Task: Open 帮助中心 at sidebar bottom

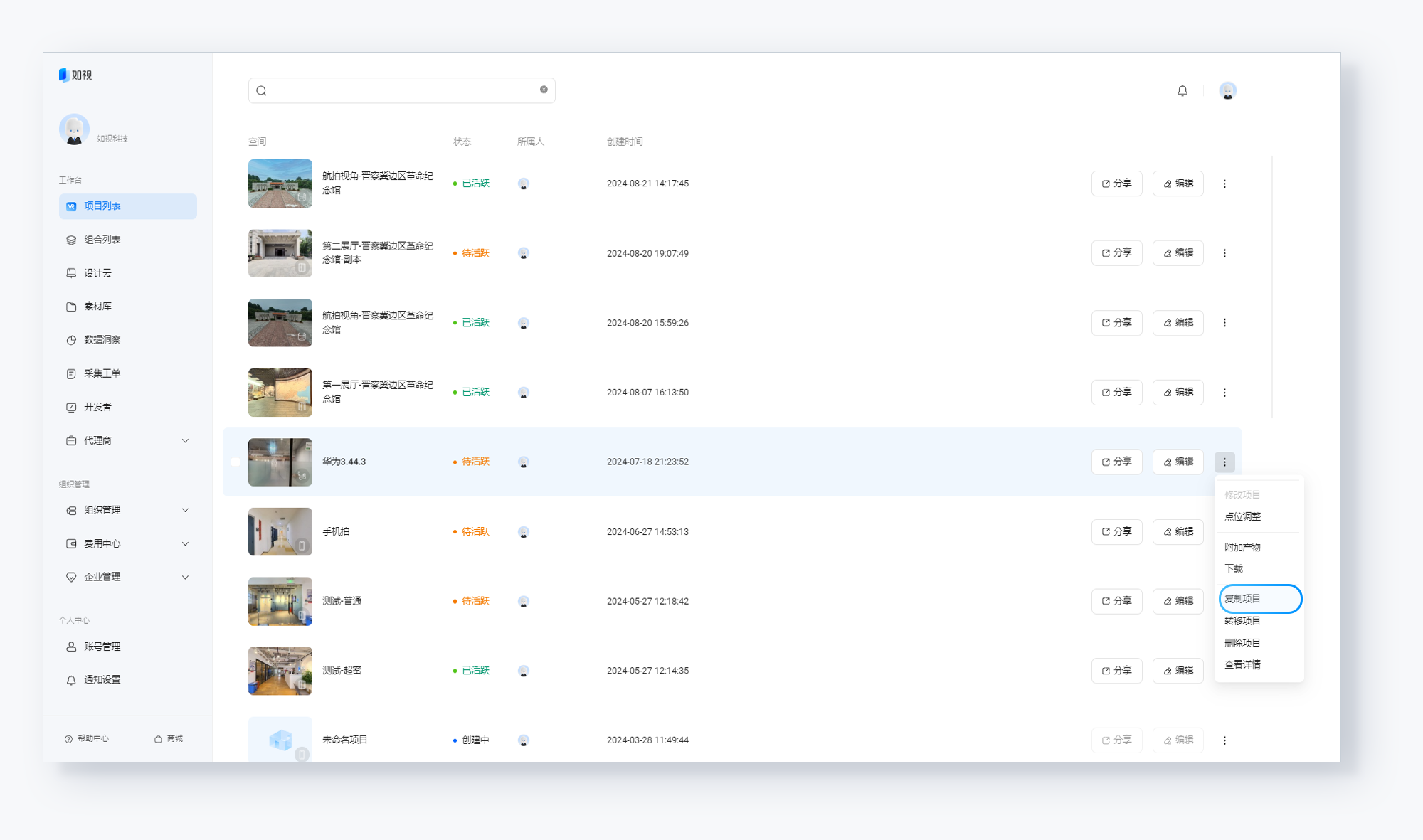Action: (87, 738)
